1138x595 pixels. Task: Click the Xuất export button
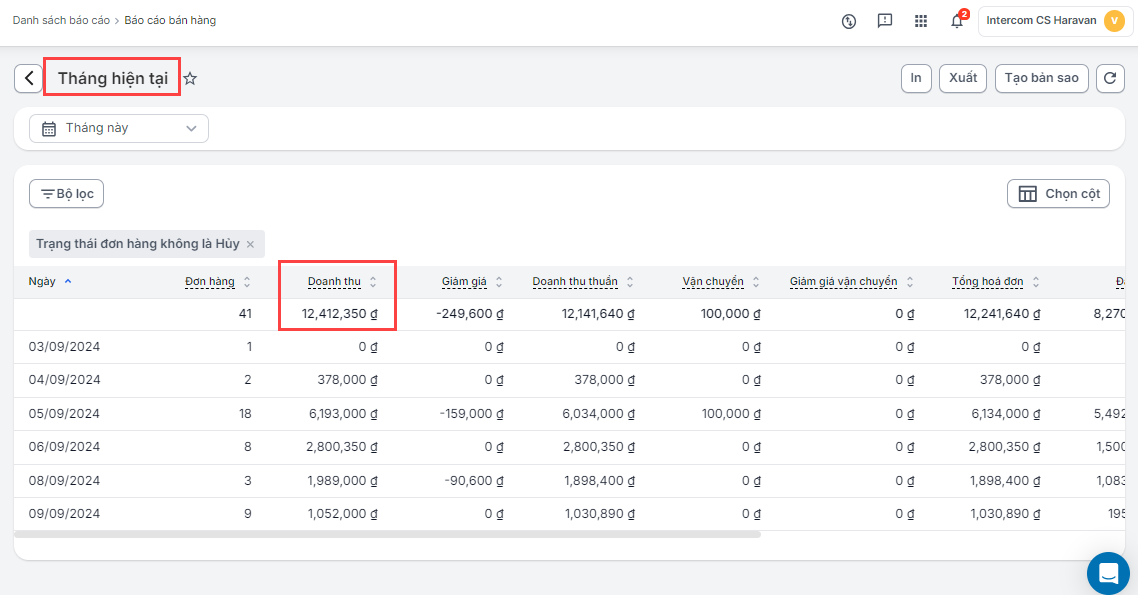(963, 78)
